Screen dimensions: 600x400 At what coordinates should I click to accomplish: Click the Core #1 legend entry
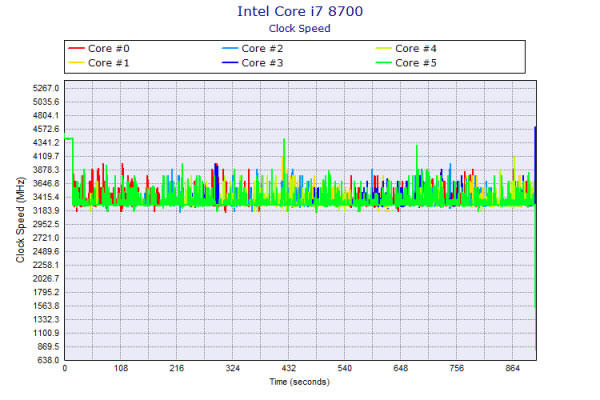(99, 63)
